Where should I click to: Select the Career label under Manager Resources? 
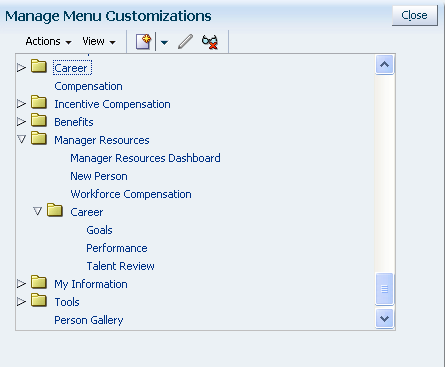pos(87,212)
